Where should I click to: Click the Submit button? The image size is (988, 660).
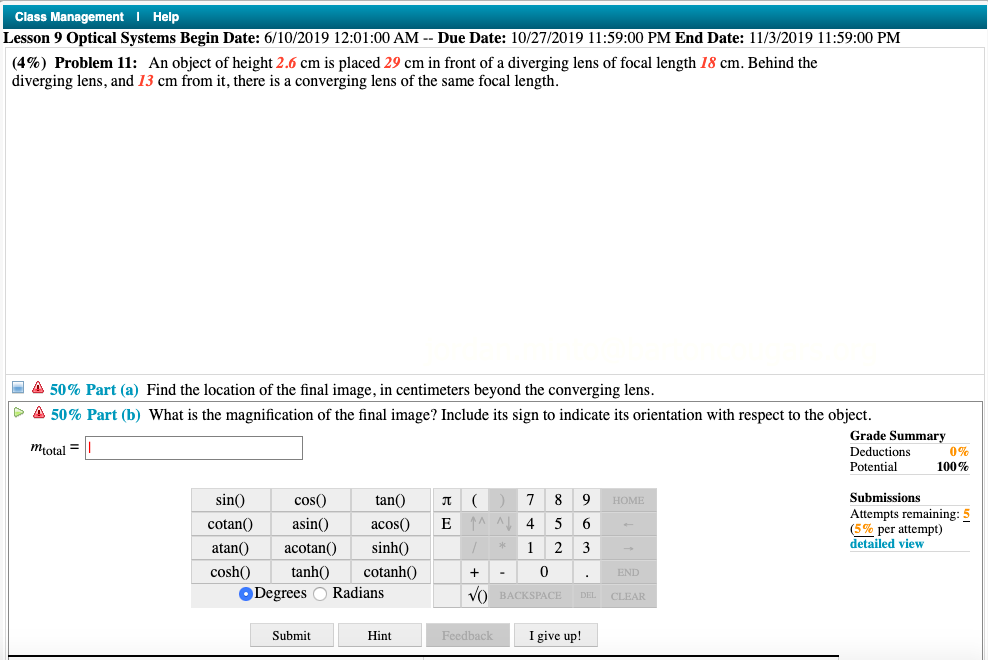tap(291, 634)
